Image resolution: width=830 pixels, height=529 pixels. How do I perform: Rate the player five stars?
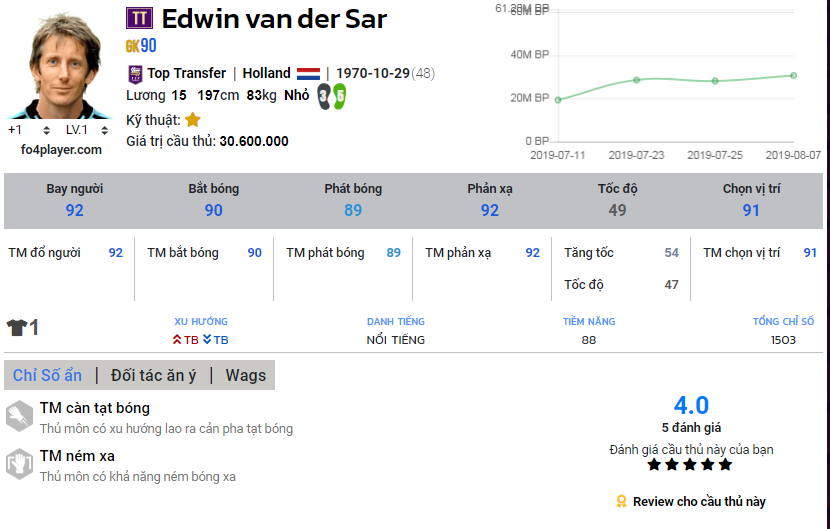pos(725,465)
